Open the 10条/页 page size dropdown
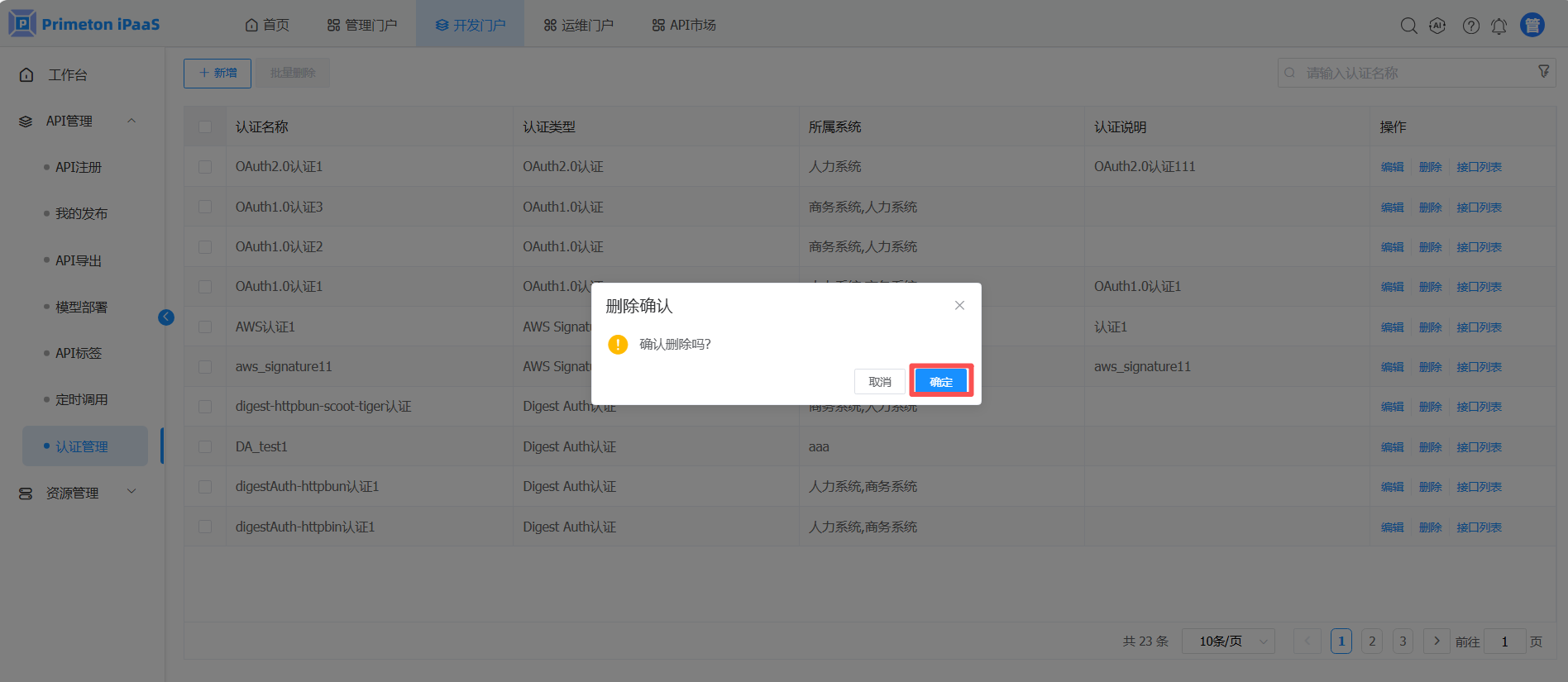This screenshot has height=682, width=1568. pos(1228,641)
